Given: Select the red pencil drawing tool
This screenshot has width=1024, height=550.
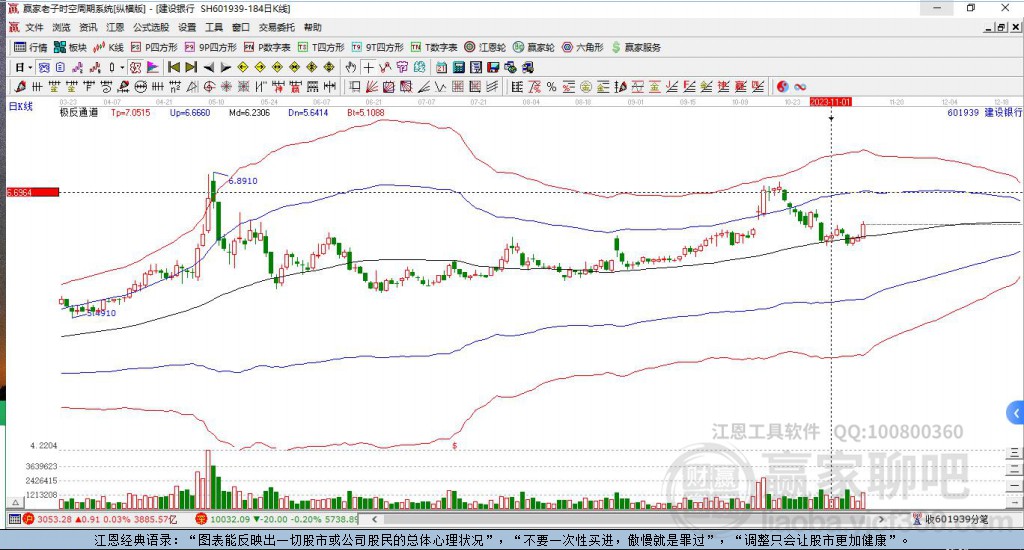Looking at the screenshot, I should [x=20, y=87].
